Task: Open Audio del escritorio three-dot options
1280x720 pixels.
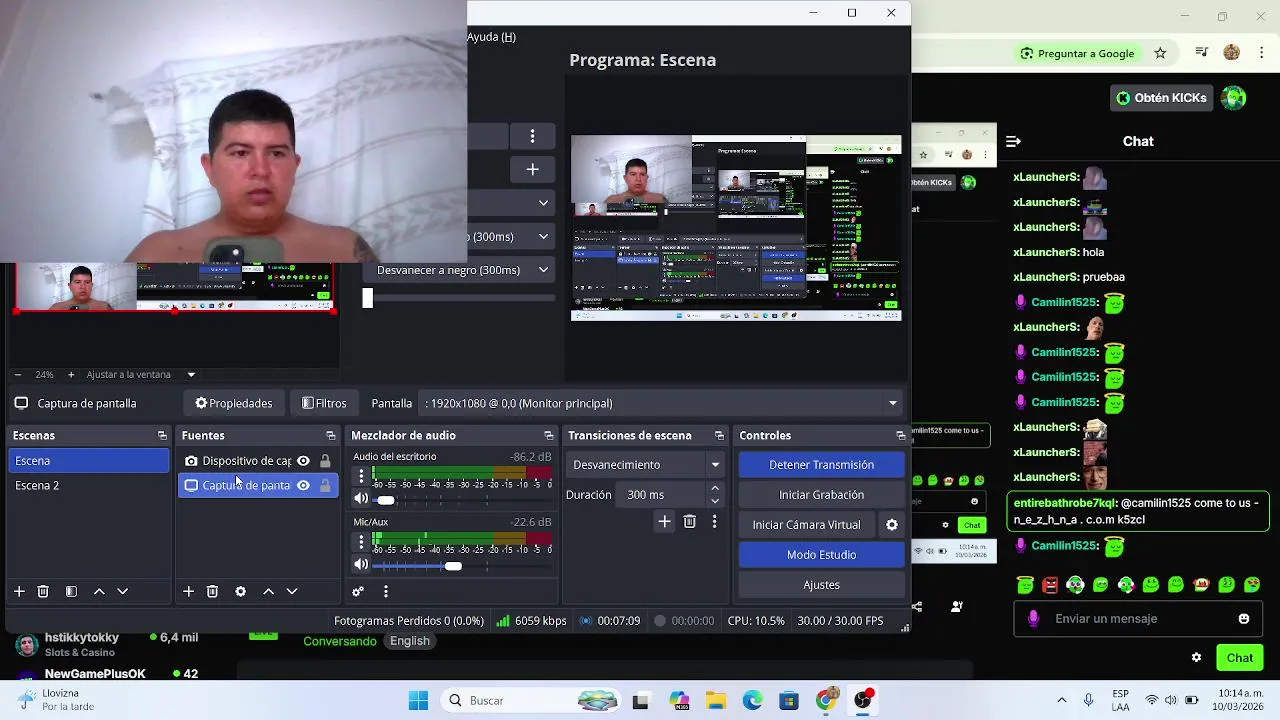Action: [x=361, y=477]
